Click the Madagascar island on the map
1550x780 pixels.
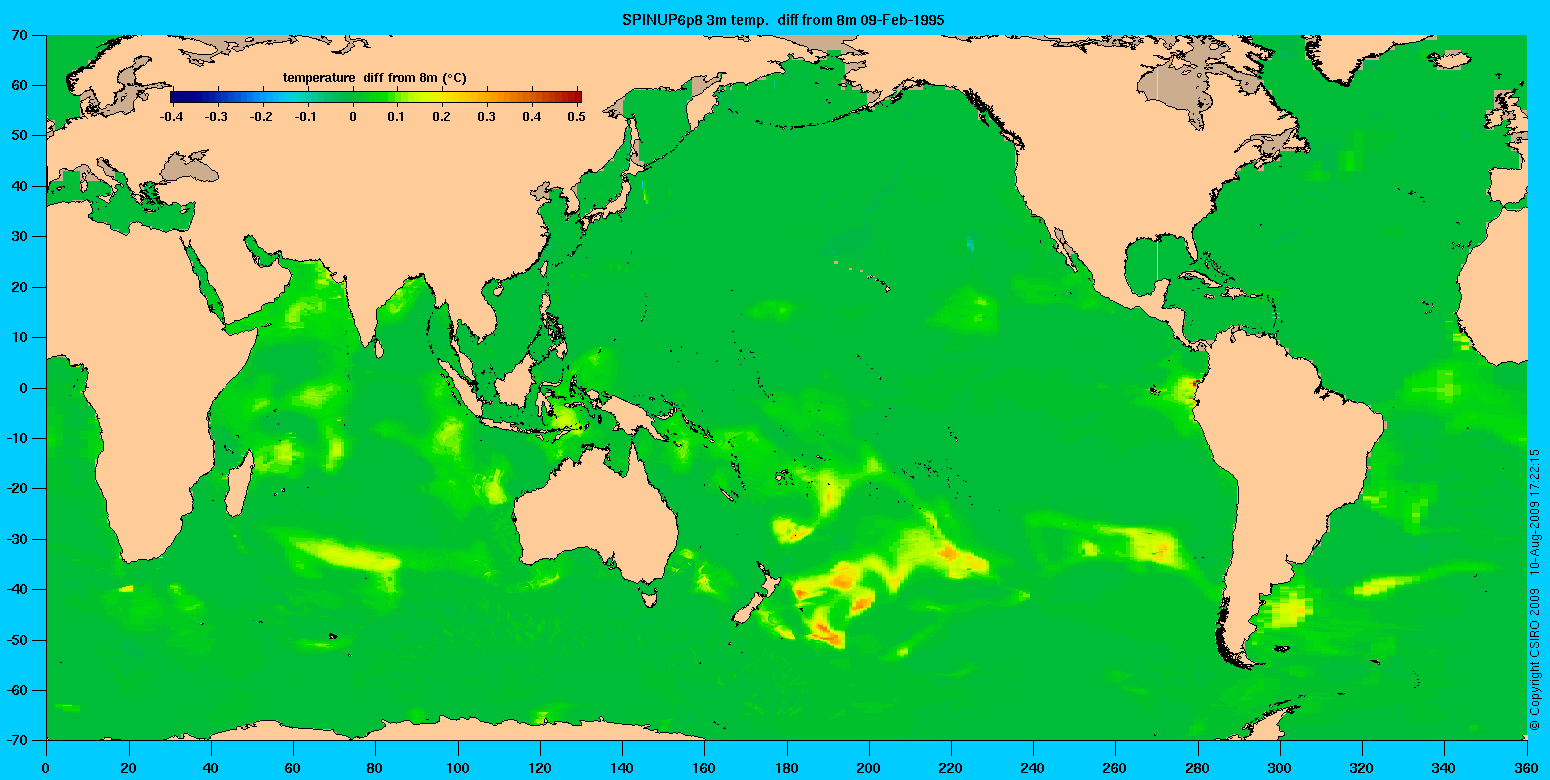coord(240,485)
